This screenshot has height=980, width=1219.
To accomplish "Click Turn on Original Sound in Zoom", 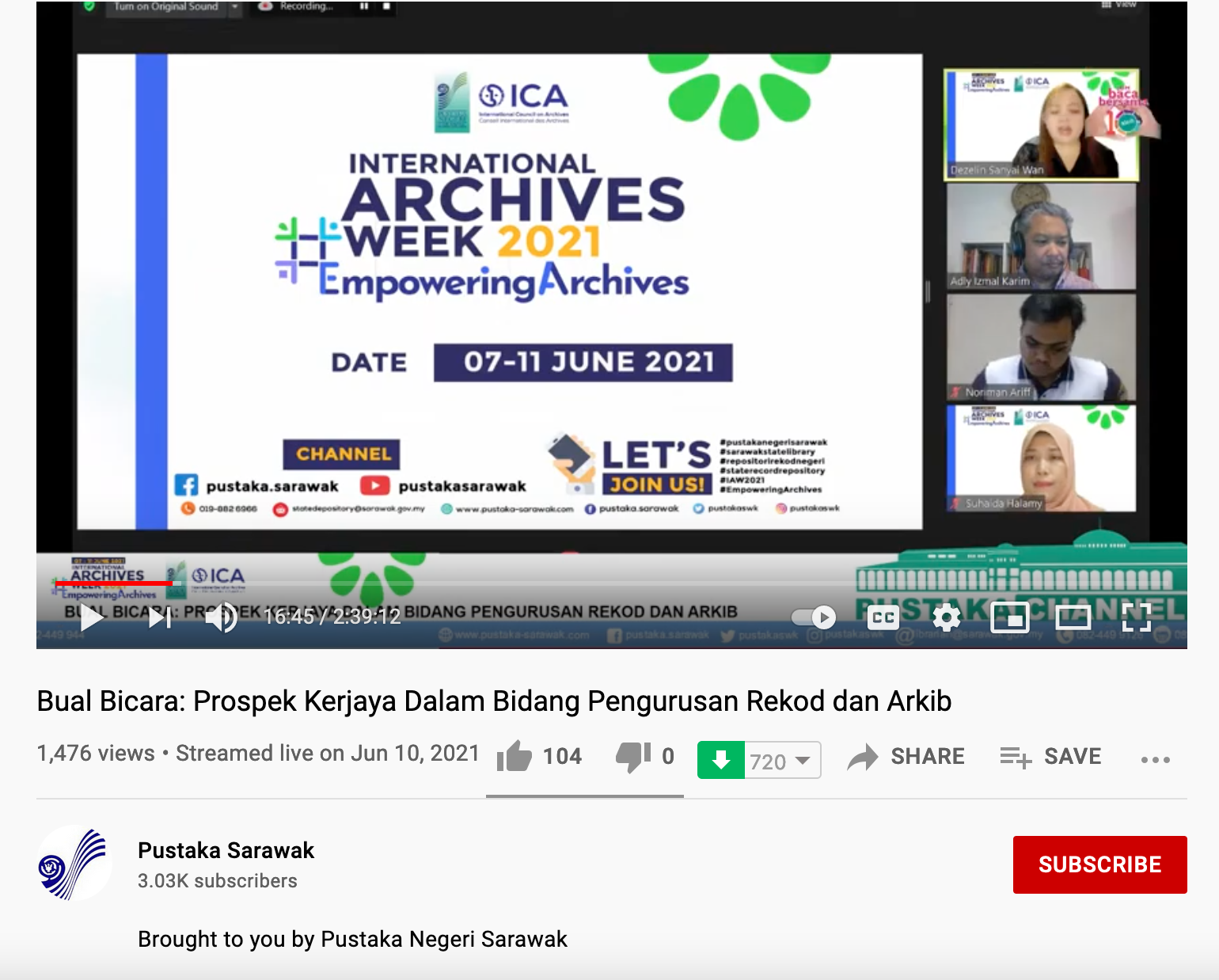I will [165, 6].
